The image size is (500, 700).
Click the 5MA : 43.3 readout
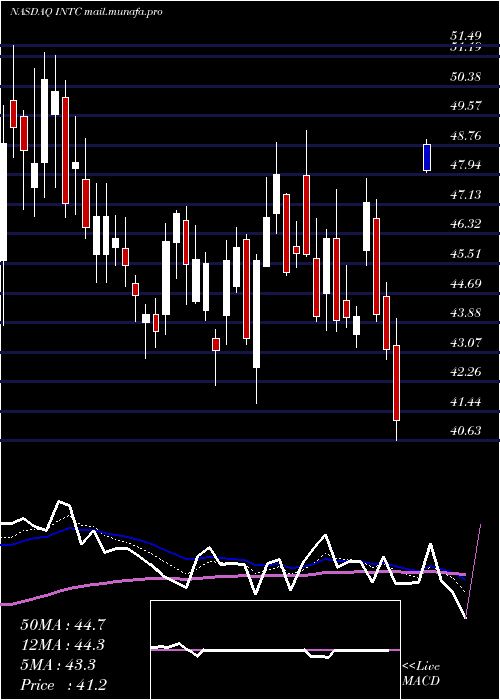[x=58, y=665]
